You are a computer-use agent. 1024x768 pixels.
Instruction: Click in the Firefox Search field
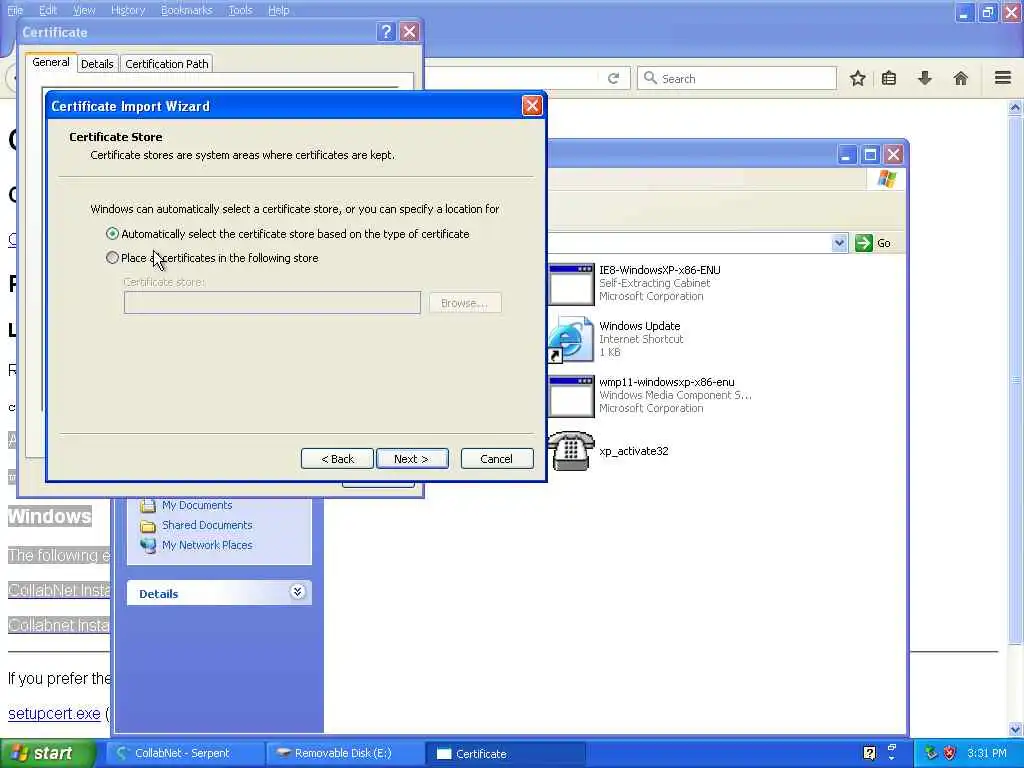(x=737, y=78)
